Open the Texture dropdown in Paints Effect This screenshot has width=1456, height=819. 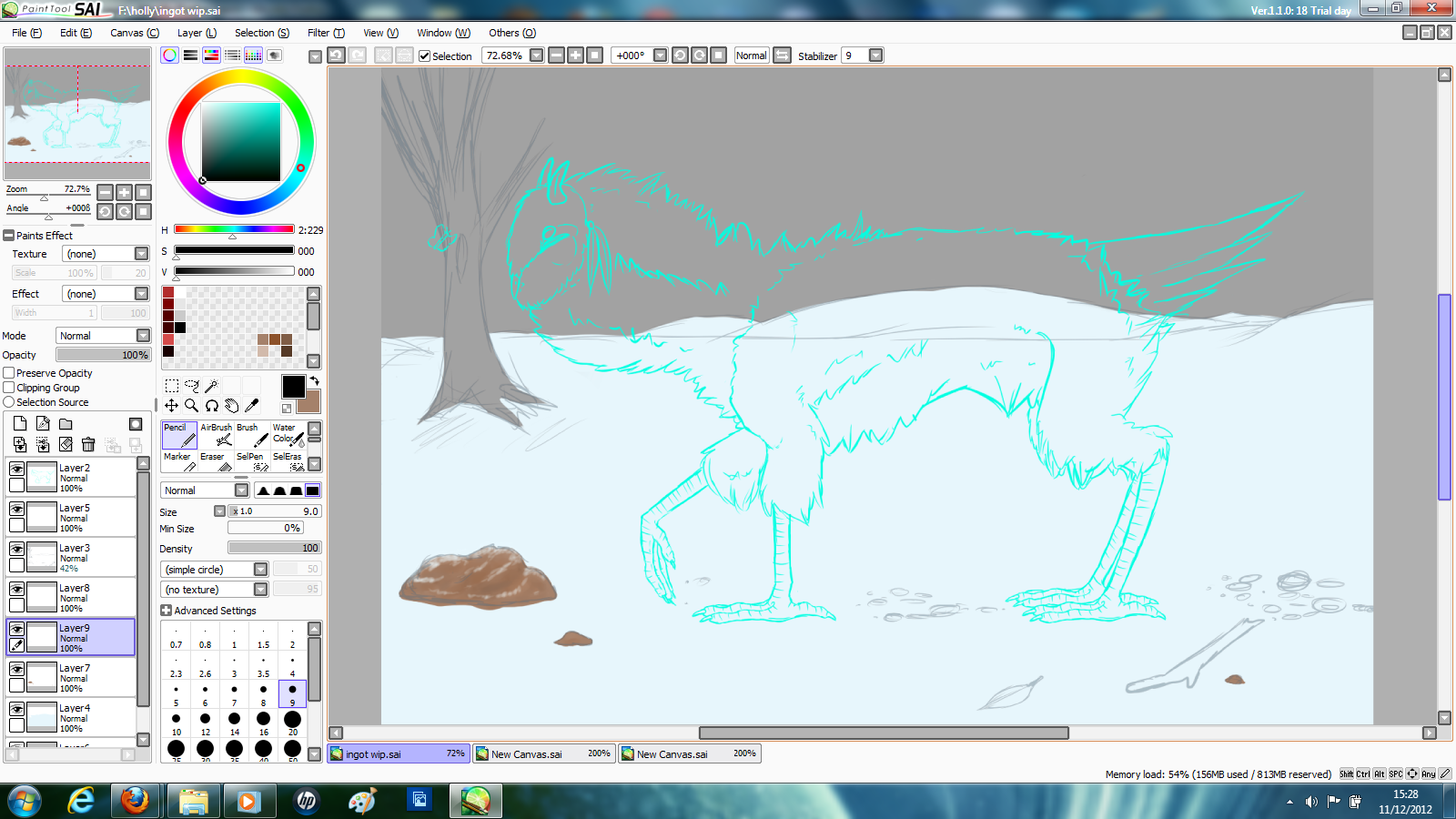[x=141, y=254]
